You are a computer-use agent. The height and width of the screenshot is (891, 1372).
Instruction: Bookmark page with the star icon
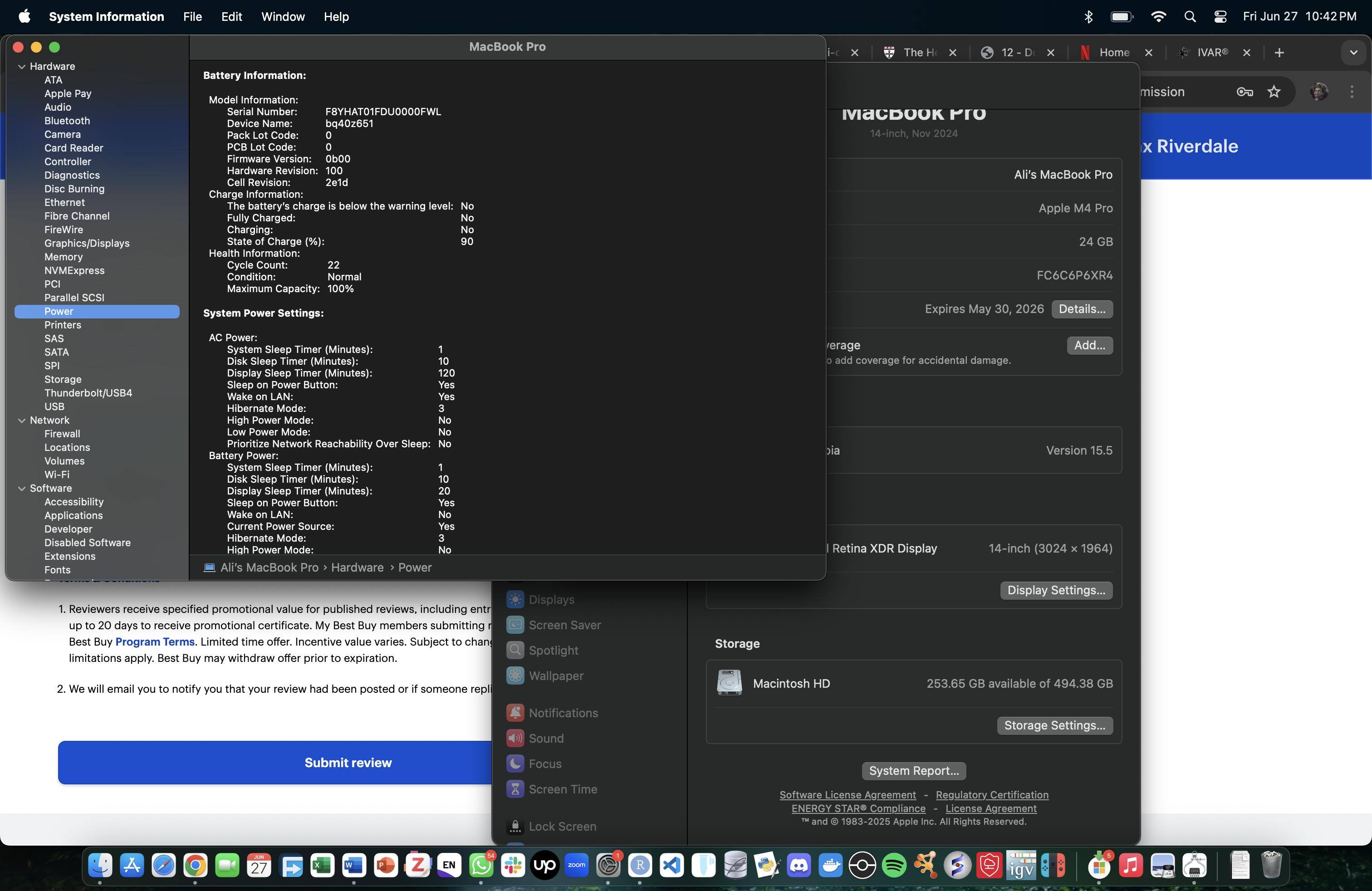(1274, 92)
